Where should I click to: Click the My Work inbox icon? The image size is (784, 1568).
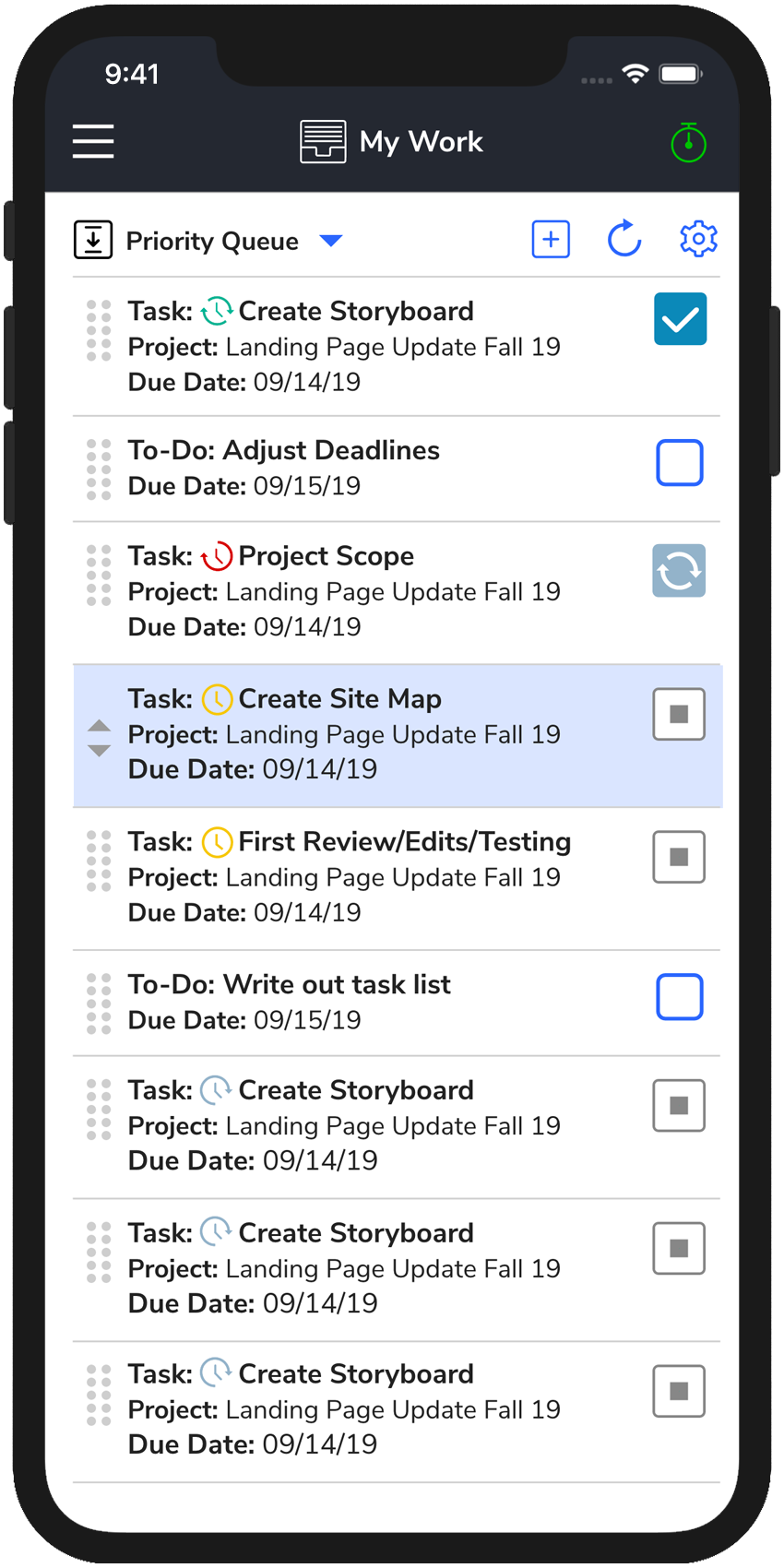click(323, 142)
